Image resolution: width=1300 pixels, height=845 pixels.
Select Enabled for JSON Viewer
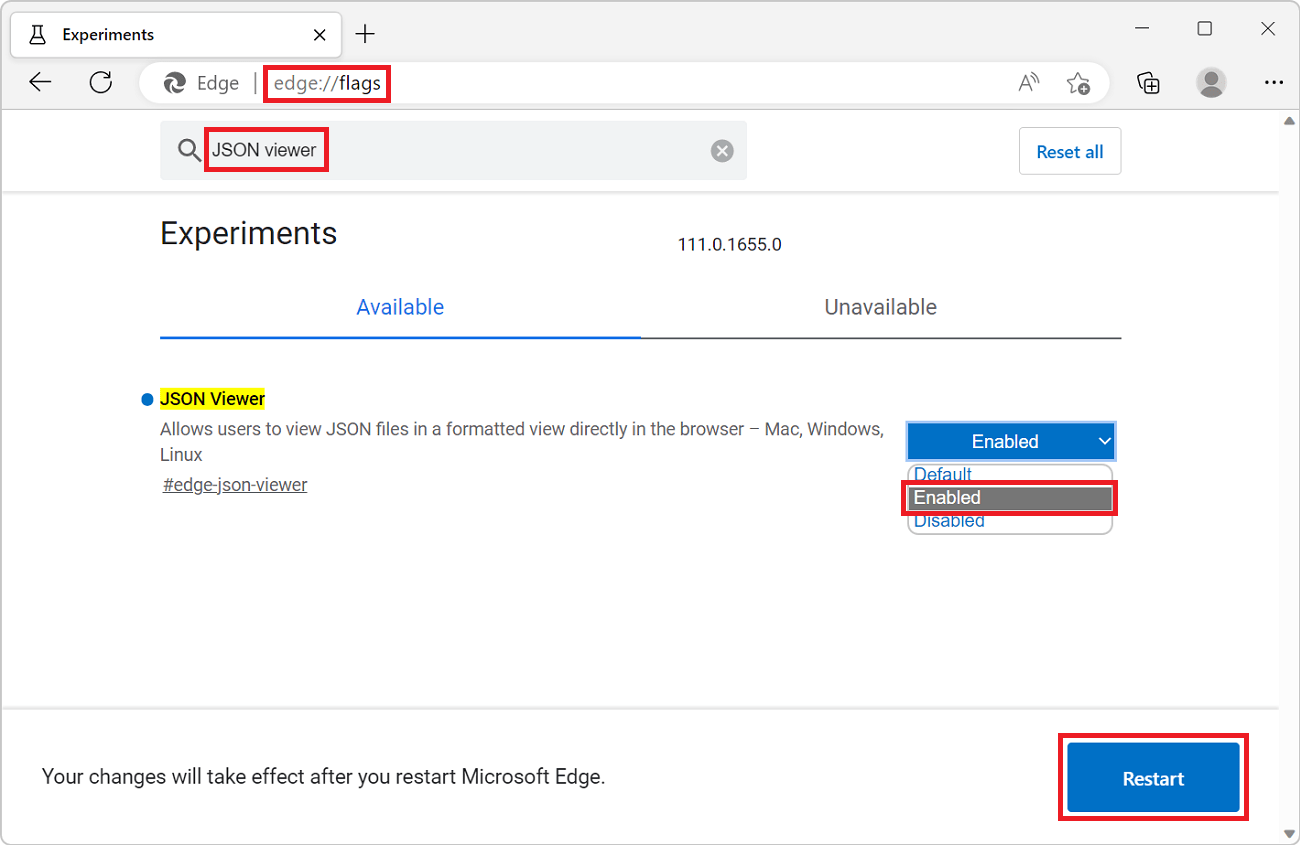click(x=1008, y=497)
